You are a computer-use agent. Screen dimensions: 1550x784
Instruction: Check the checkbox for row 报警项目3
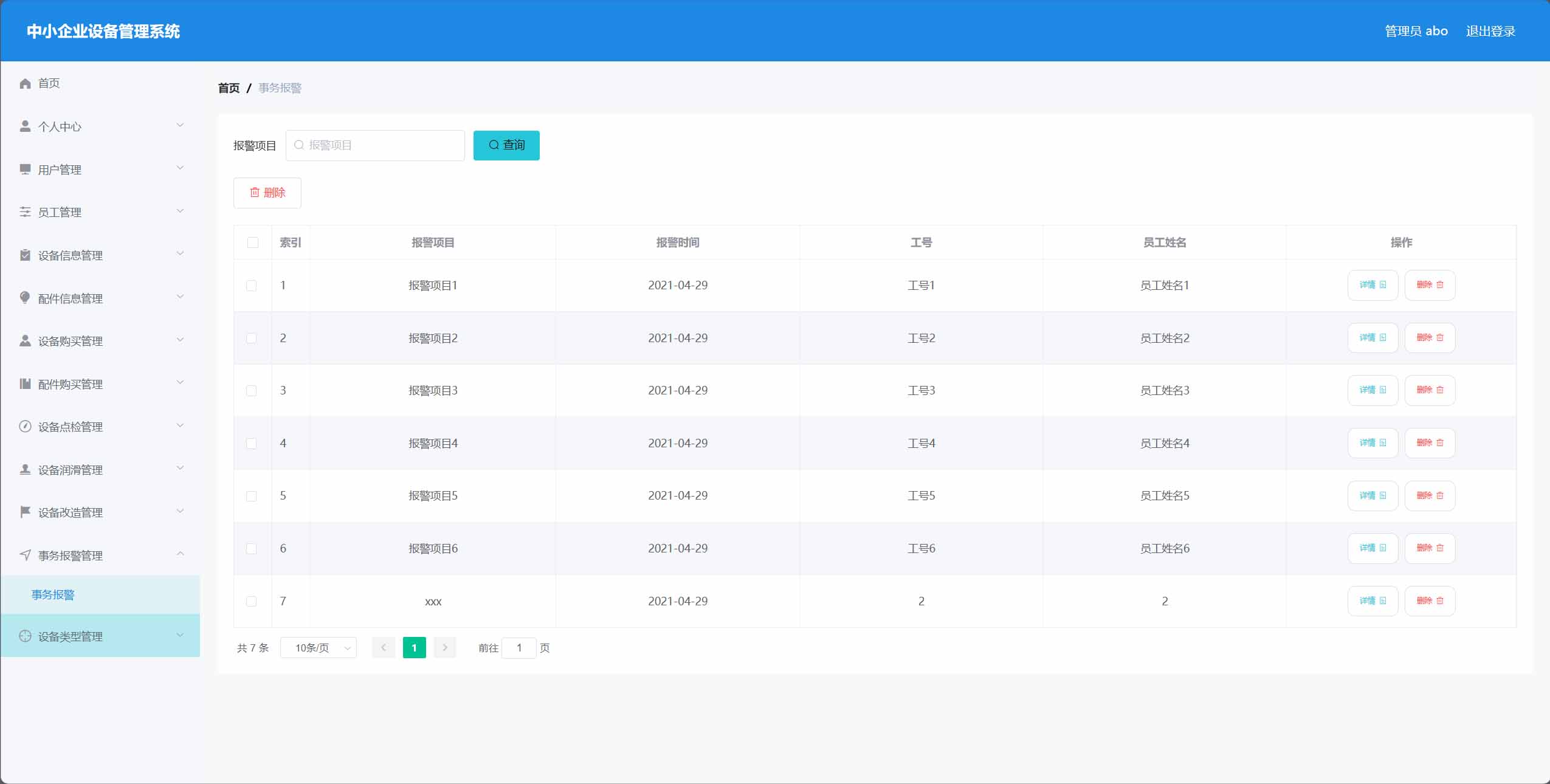(x=251, y=391)
